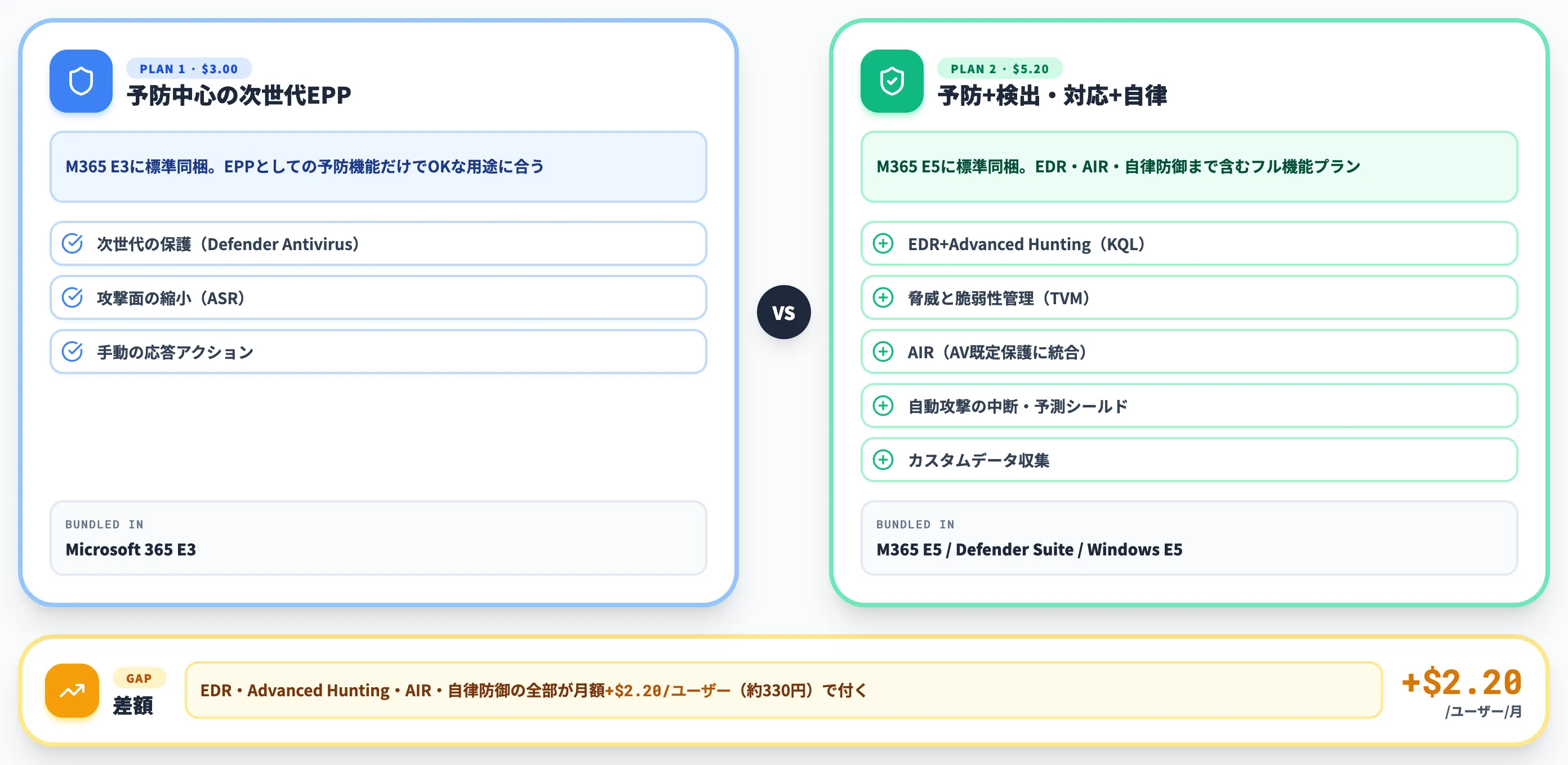Click plus icon beside EDR+Advanced Hunting (KQL)
Image resolution: width=1568 pixels, height=765 pixels.
click(883, 243)
